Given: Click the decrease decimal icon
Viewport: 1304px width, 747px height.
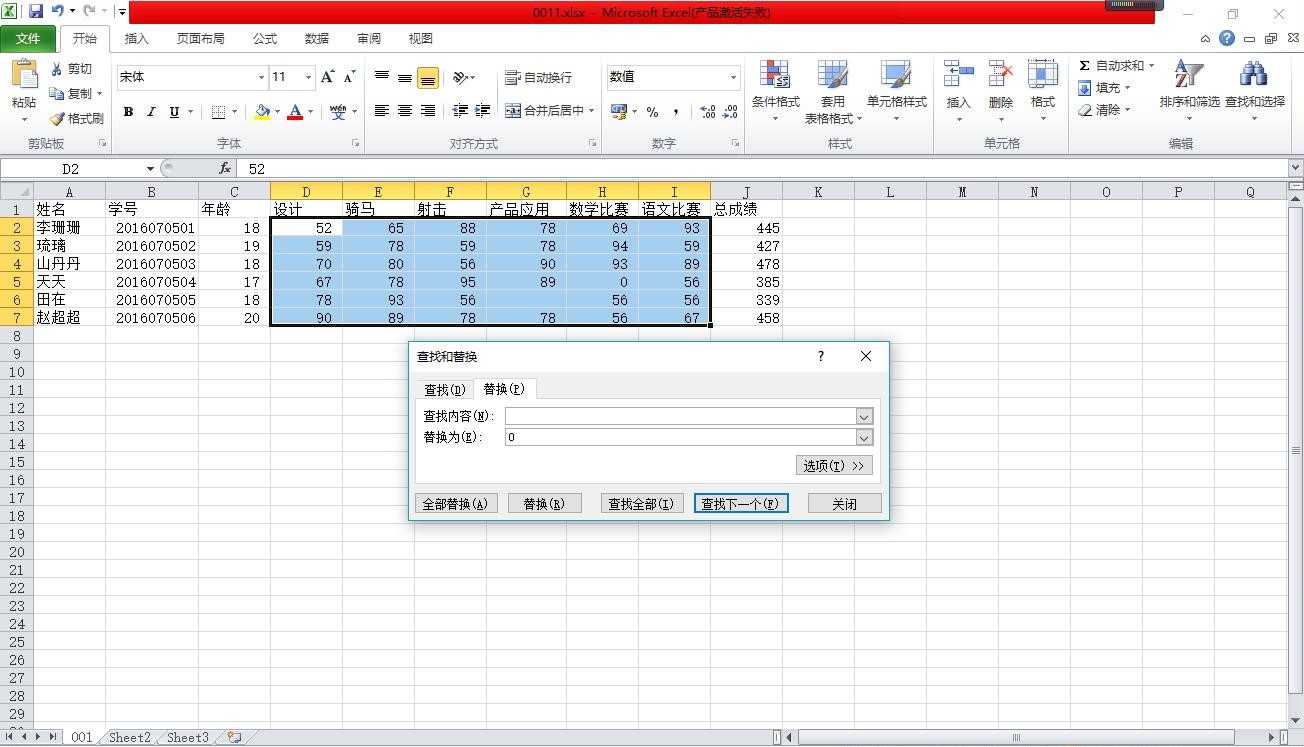Looking at the screenshot, I should [730, 112].
